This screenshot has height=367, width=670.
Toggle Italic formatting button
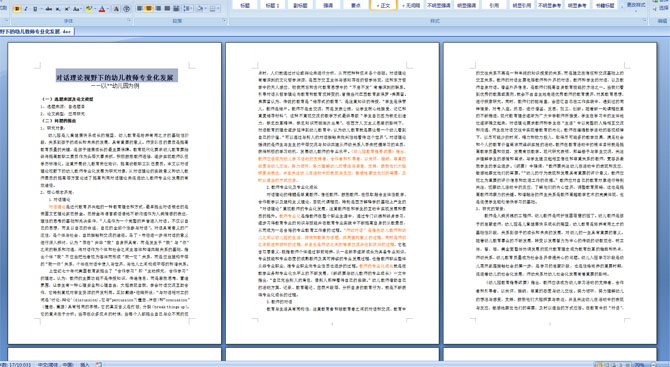(26, 9)
